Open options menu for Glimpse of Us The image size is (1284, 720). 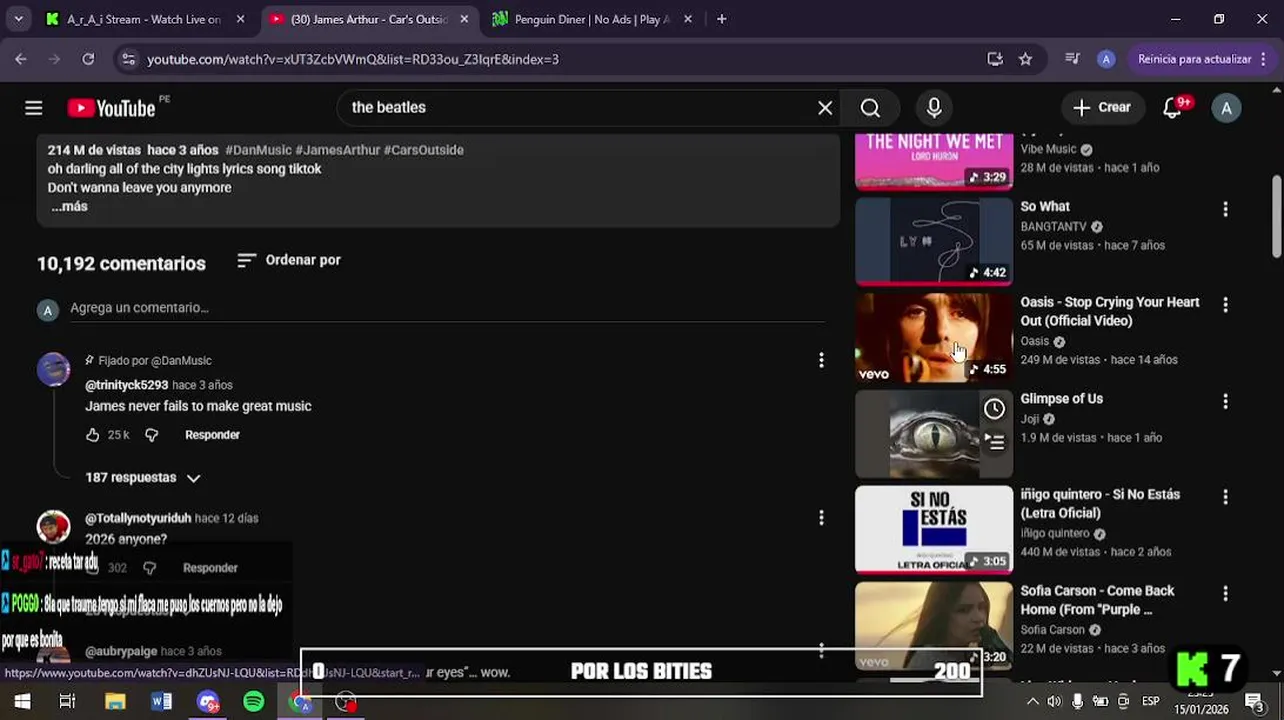tap(1225, 401)
